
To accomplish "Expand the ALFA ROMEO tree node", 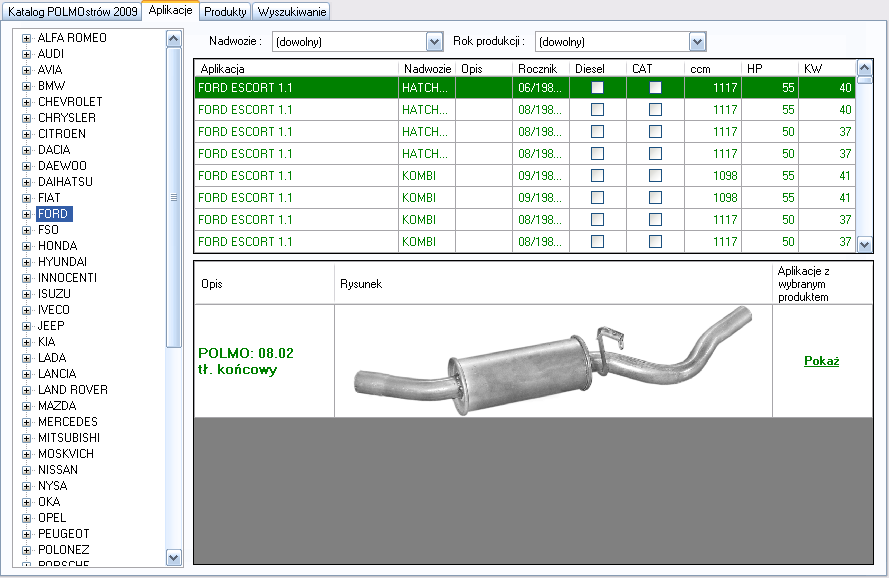I will click(26, 38).
